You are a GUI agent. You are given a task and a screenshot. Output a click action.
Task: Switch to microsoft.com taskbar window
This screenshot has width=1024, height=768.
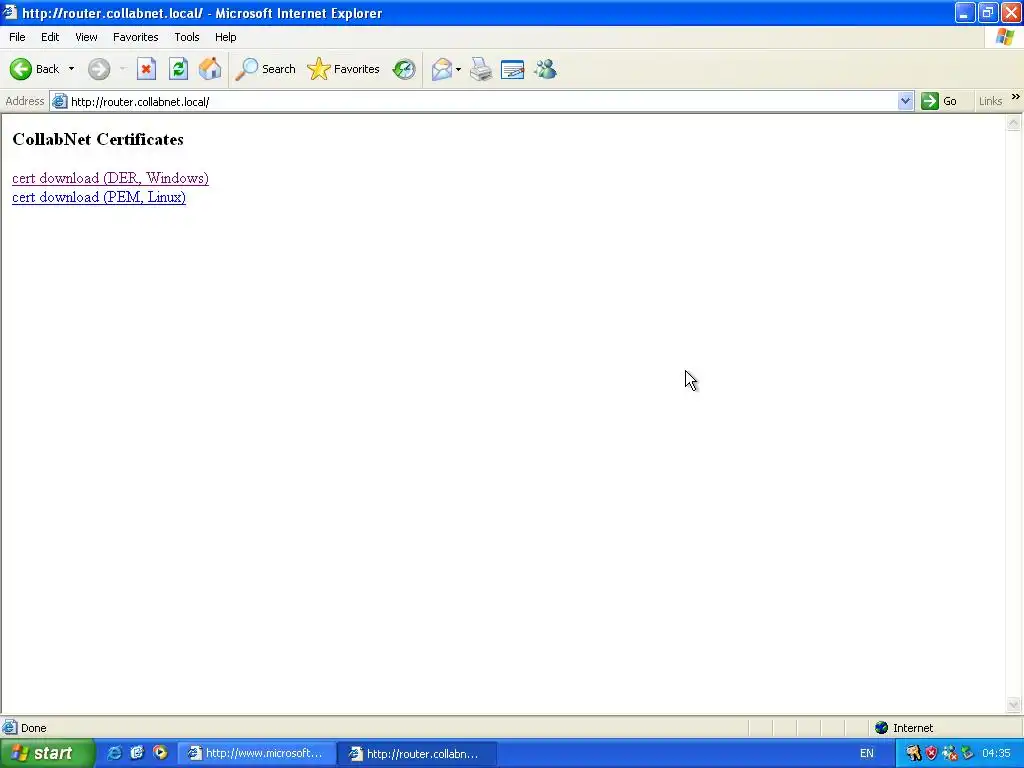(257, 754)
